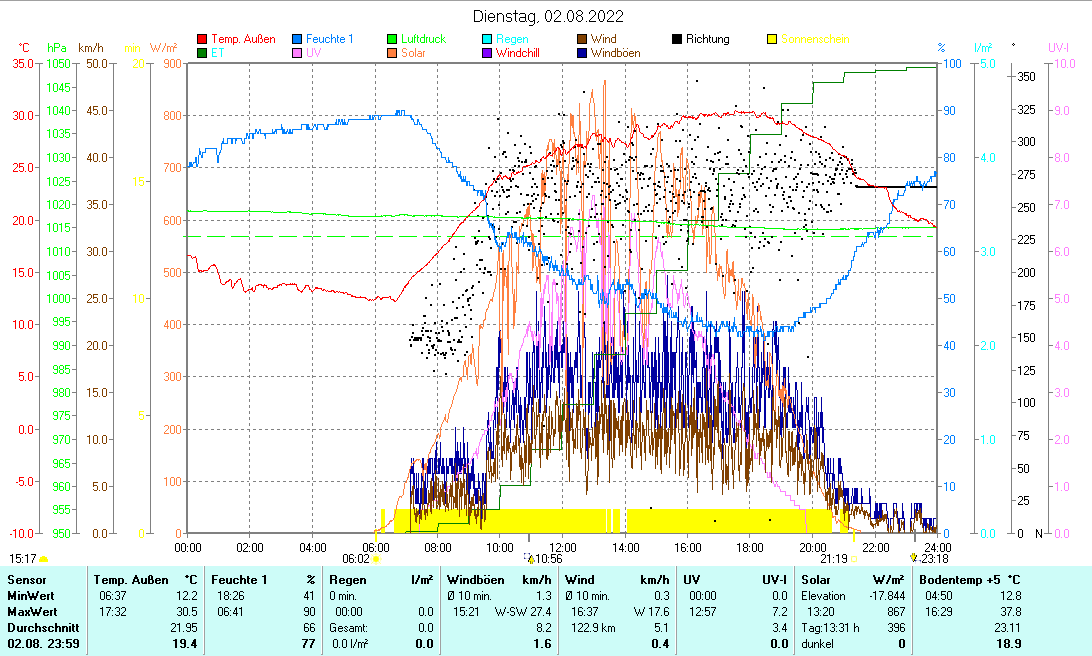The height and width of the screenshot is (656, 1092).
Task: Click the sunset icon beside 21:19
Action: tap(854, 559)
